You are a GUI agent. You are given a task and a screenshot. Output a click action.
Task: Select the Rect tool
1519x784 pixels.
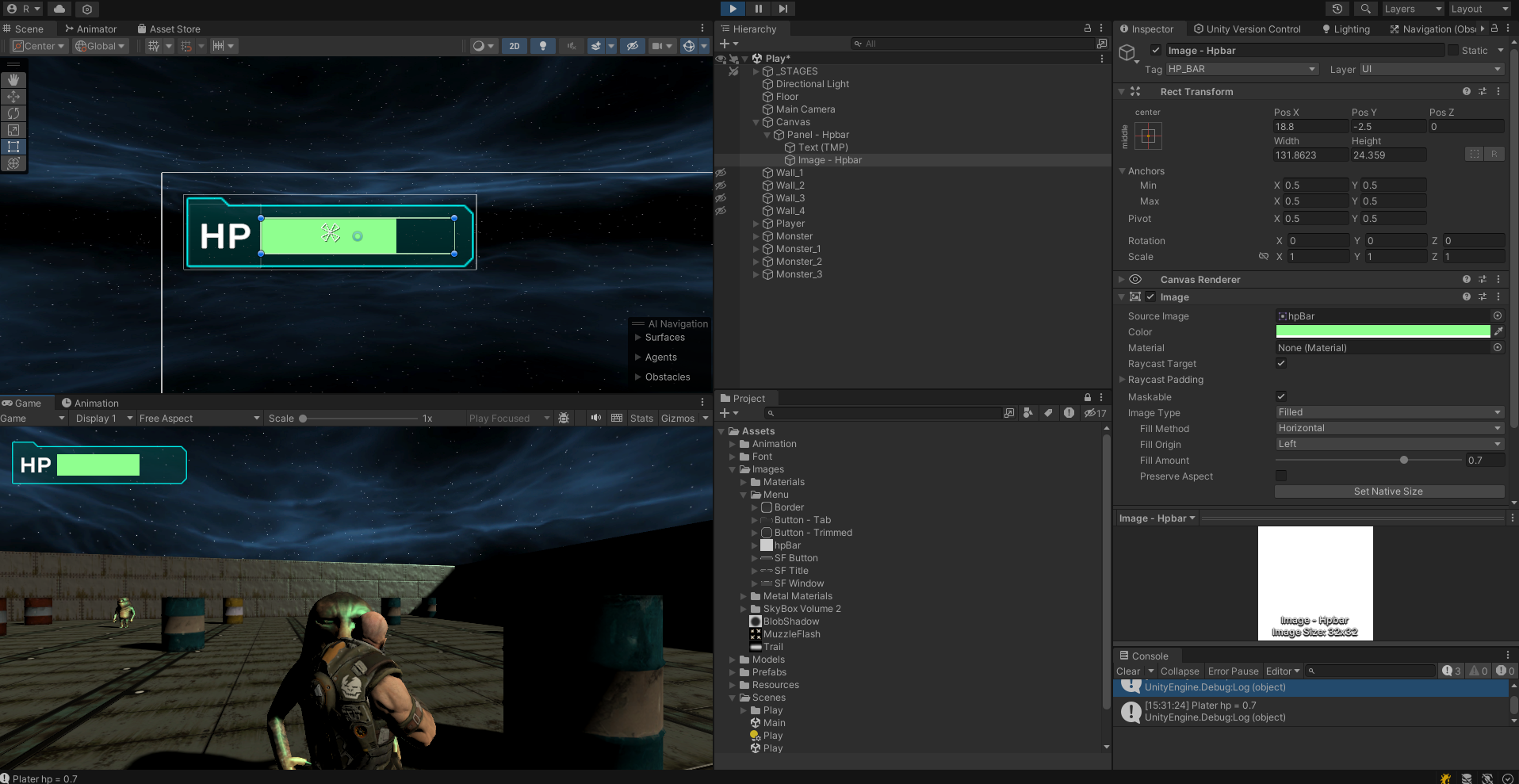pos(13,147)
